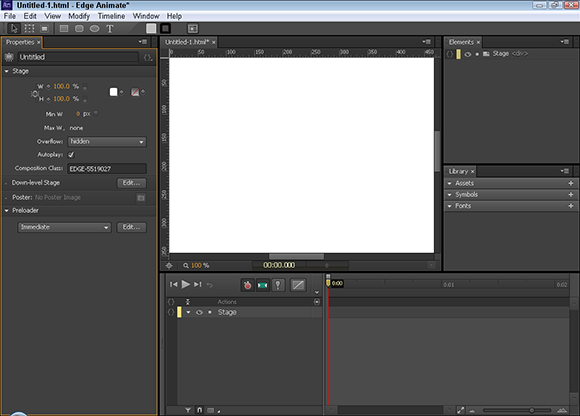Select the Rounded Rectangle tool
The height and width of the screenshot is (416, 580).
tap(79, 28)
